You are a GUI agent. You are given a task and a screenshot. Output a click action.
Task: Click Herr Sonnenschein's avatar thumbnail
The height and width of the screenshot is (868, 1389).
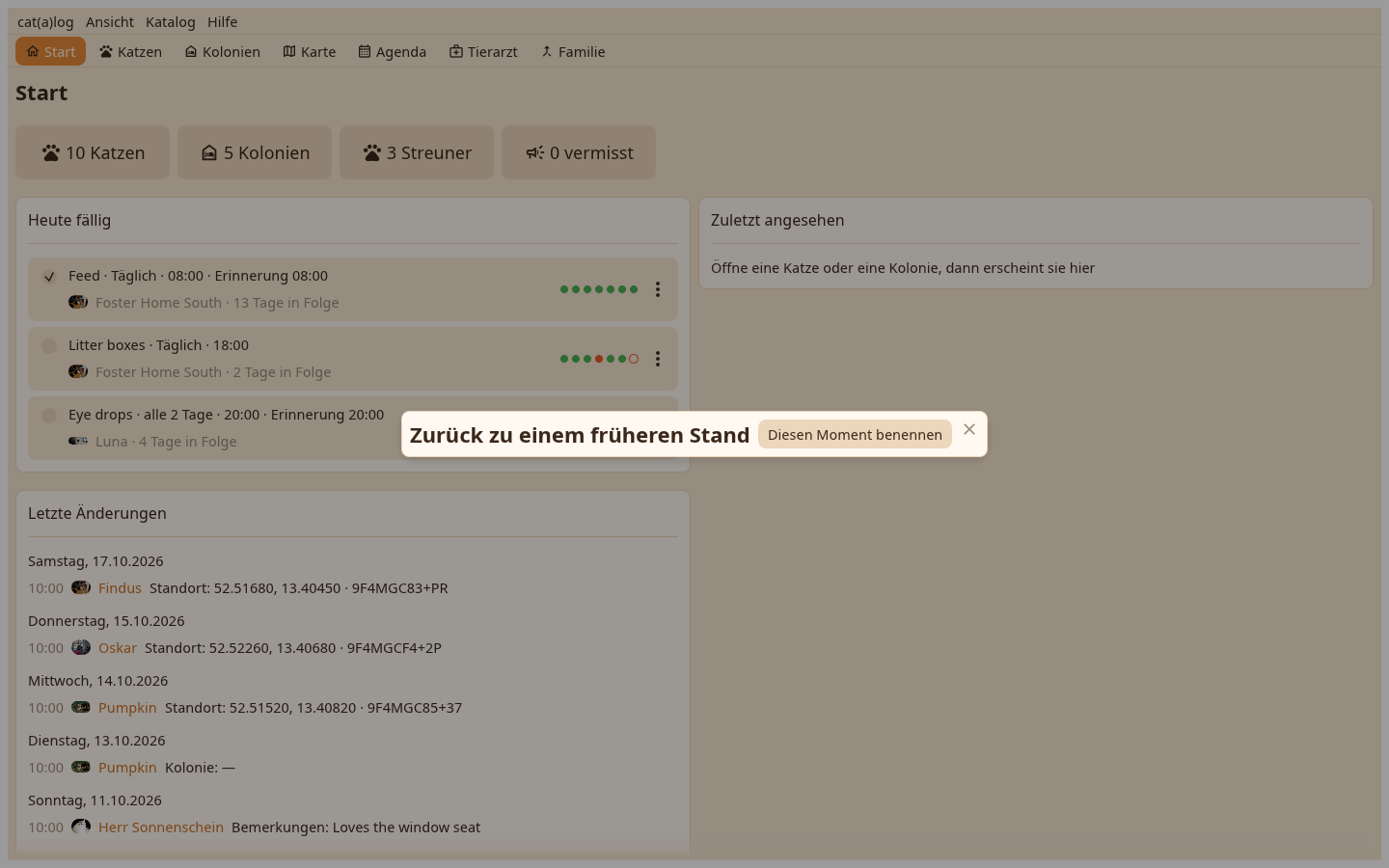(x=81, y=827)
